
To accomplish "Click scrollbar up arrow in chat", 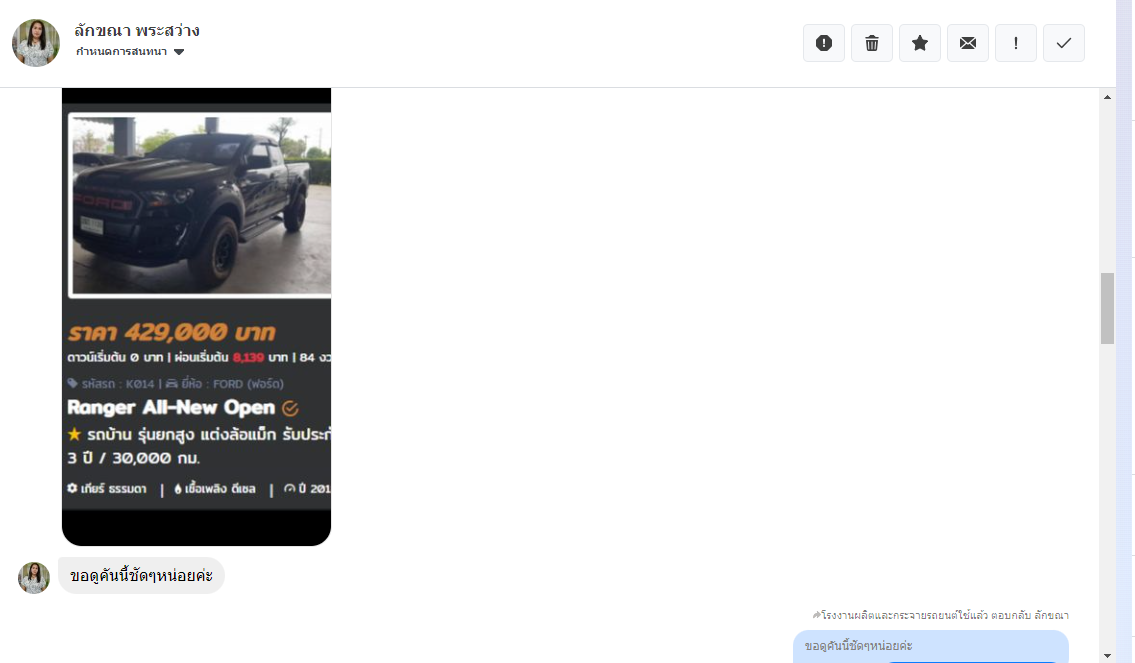I will (1107, 97).
